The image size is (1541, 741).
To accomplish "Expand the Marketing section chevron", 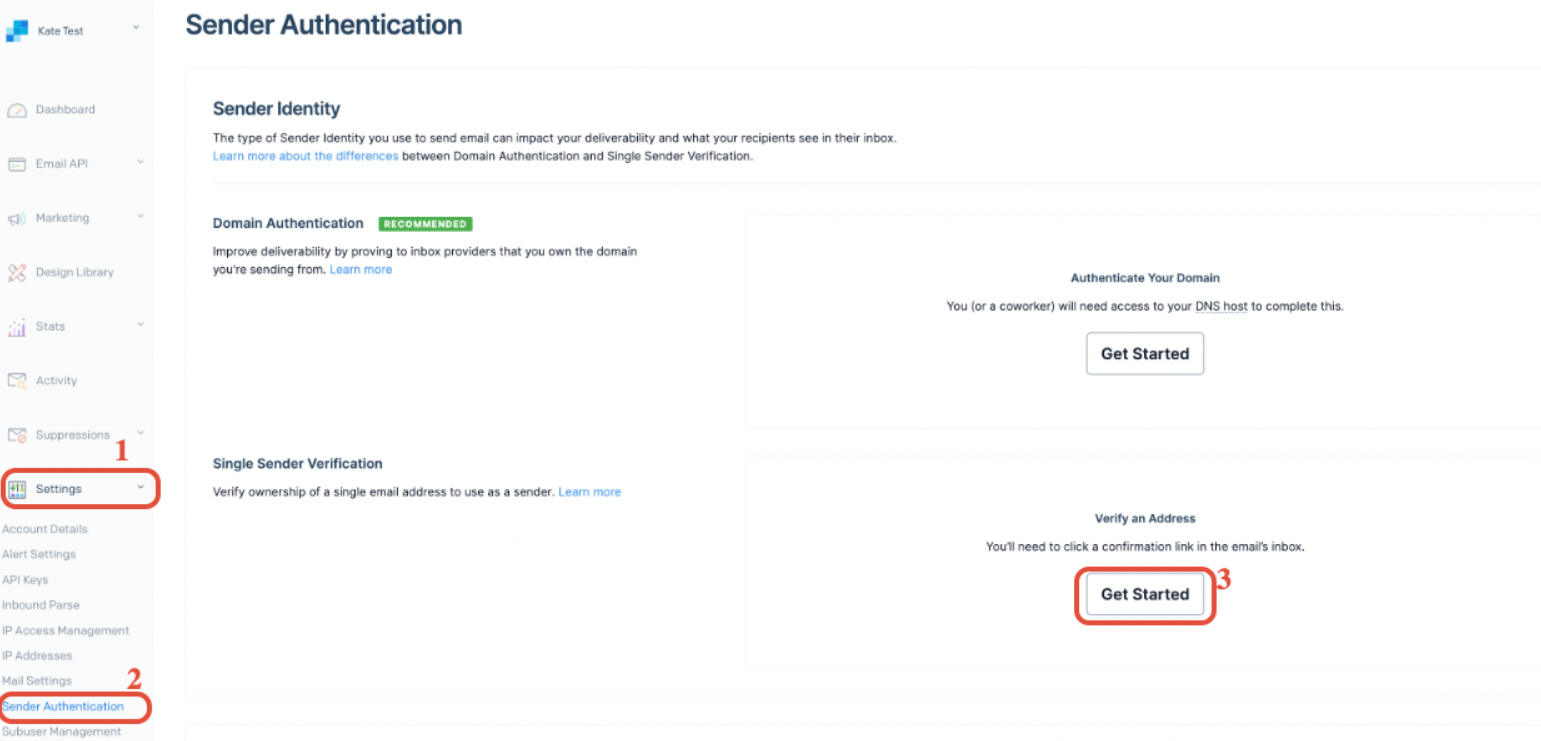I will click(x=140, y=215).
